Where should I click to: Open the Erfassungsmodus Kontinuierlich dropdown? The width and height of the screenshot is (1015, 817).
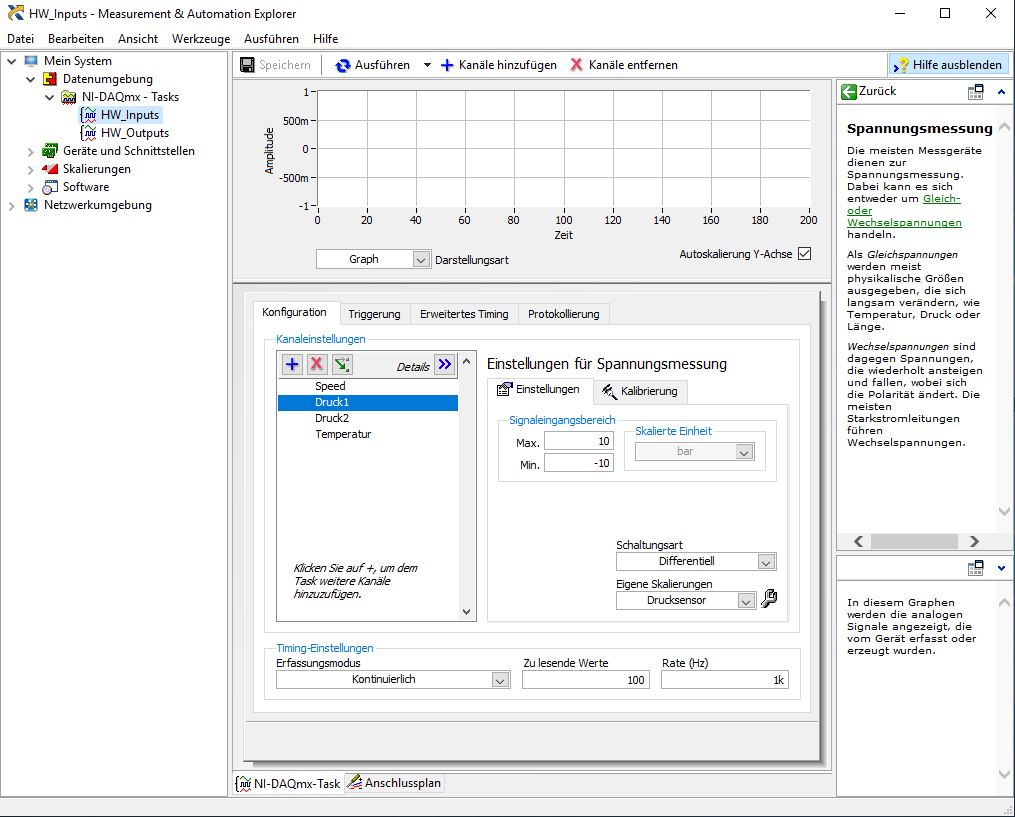(500, 680)
